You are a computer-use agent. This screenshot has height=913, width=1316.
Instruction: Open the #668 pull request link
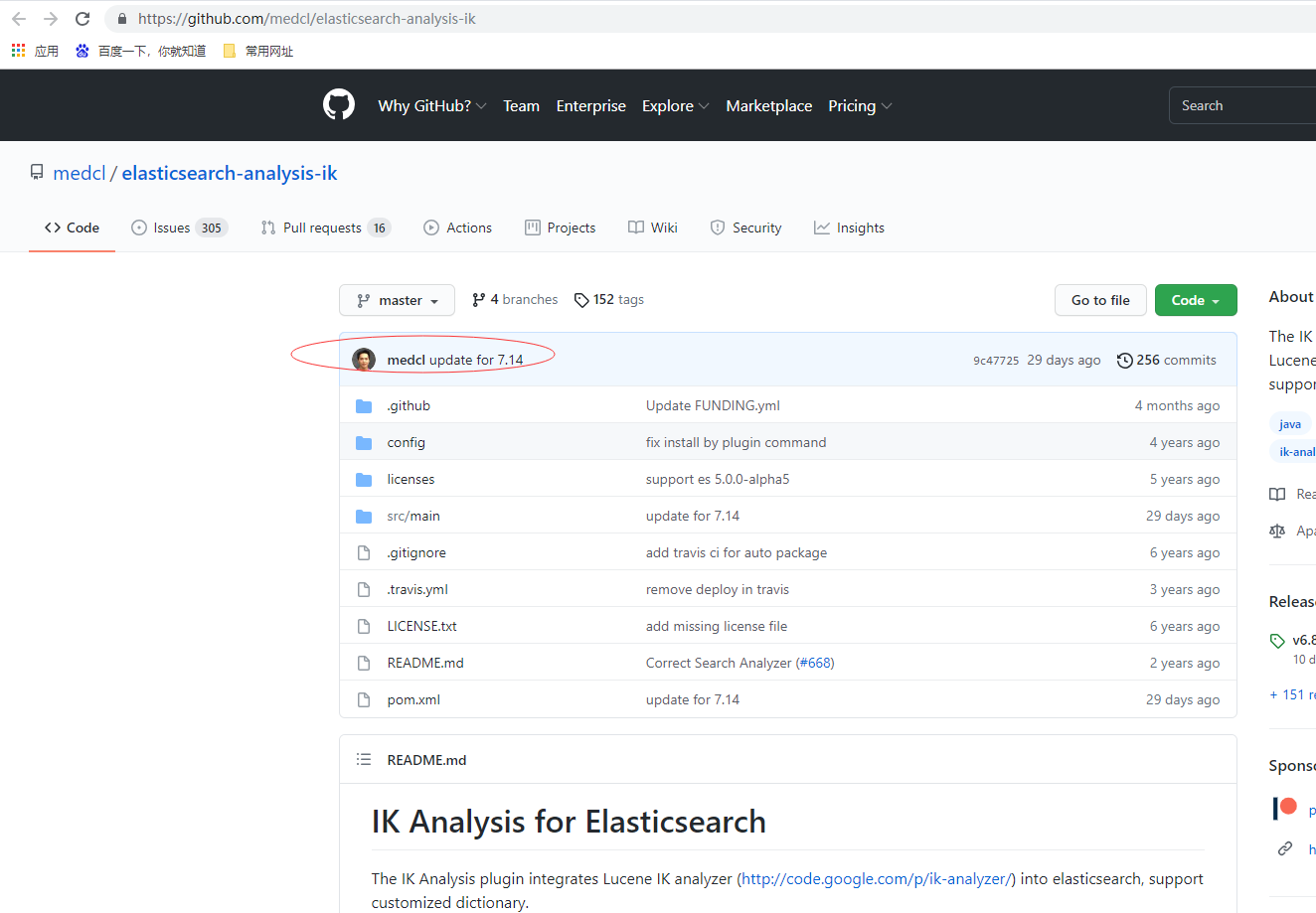coord(815,663)
